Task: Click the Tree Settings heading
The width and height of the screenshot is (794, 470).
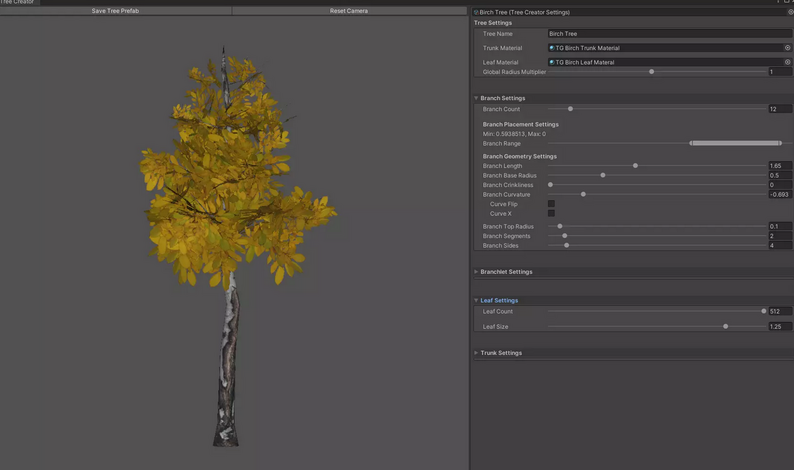Action: [x=493, y=23]
